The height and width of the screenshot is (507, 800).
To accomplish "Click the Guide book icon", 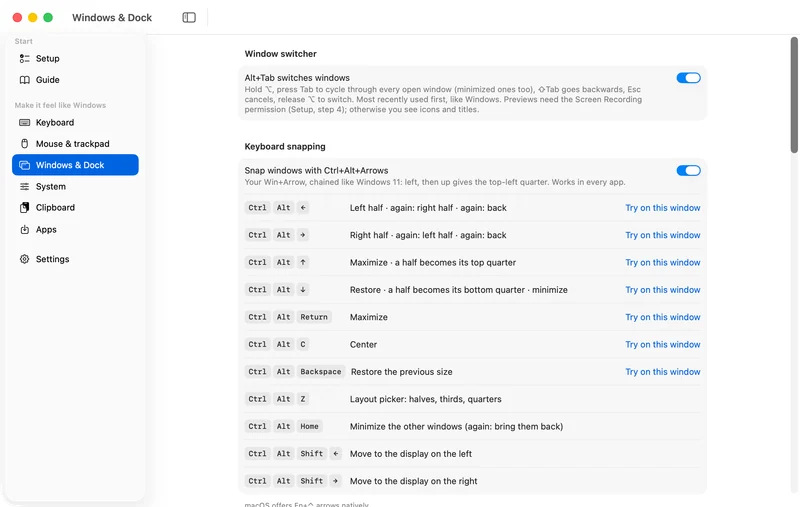I will (x=24, y=80).
